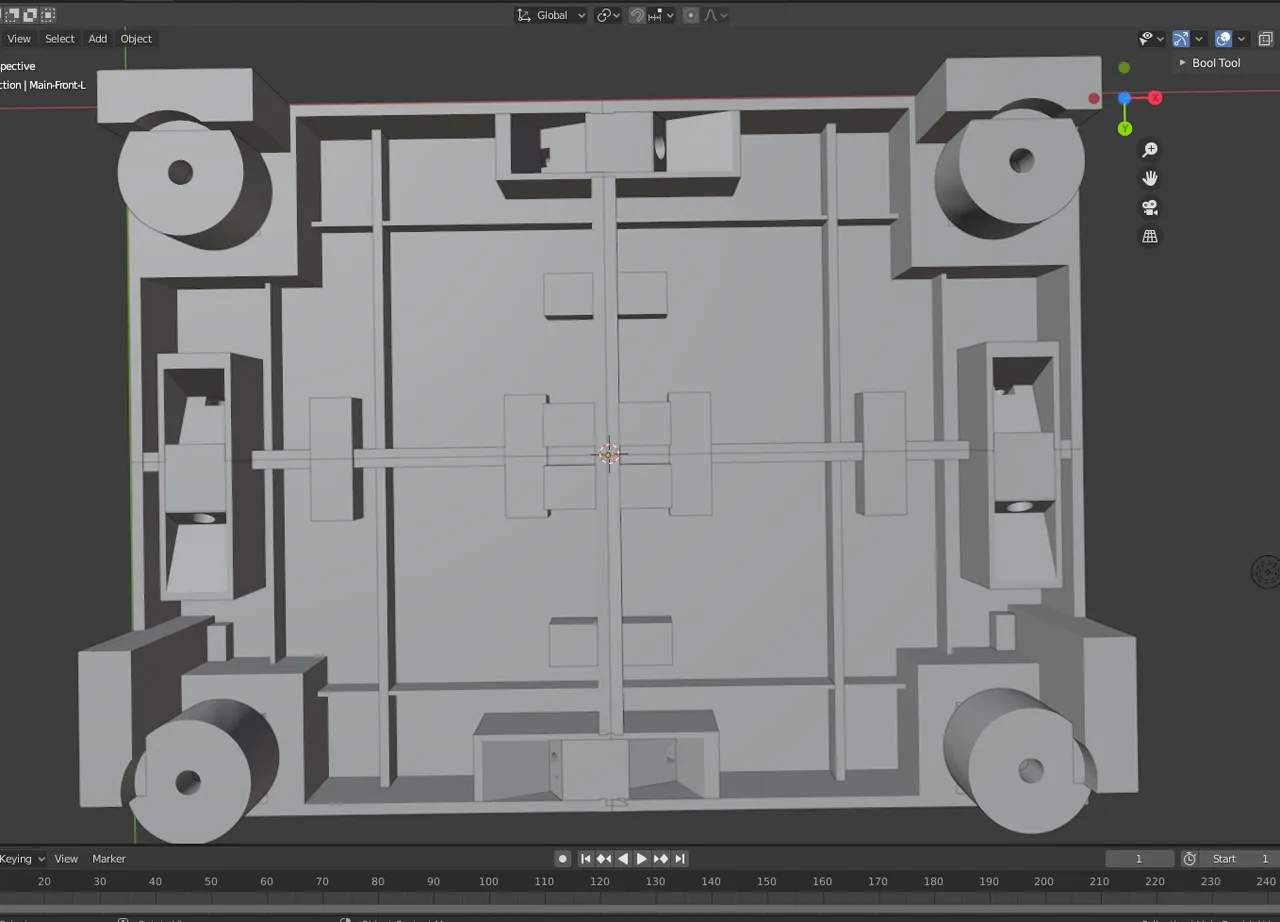Toggle the show overlays button

pyautogui.click(x=1223, y=39)
